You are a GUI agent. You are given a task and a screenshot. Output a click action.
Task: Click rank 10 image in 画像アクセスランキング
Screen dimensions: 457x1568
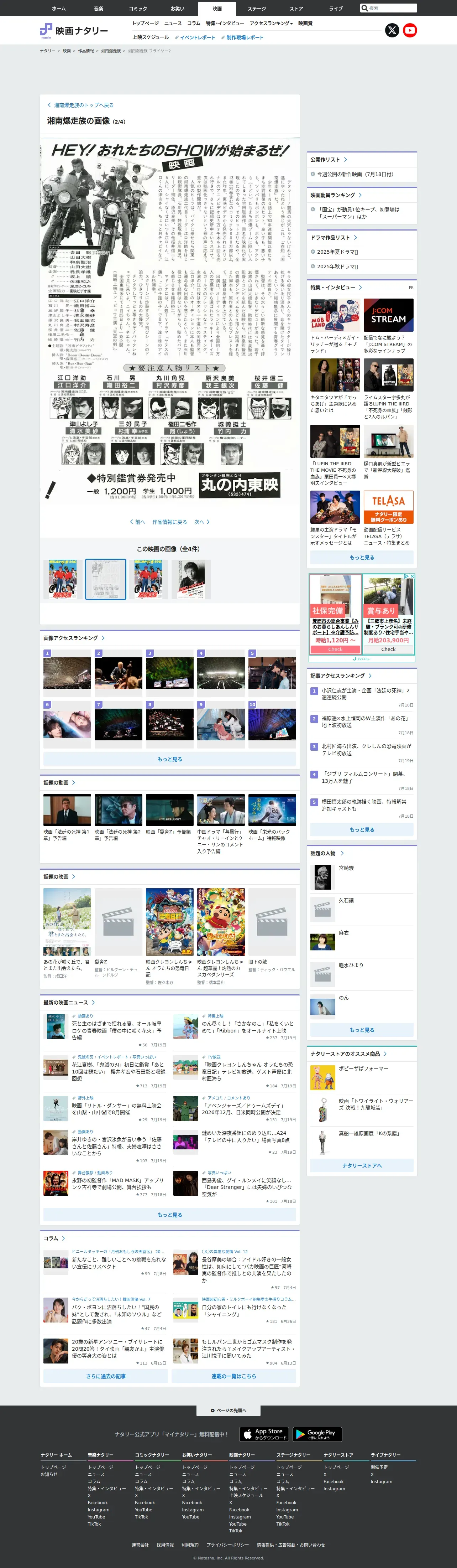click(272, 724)
